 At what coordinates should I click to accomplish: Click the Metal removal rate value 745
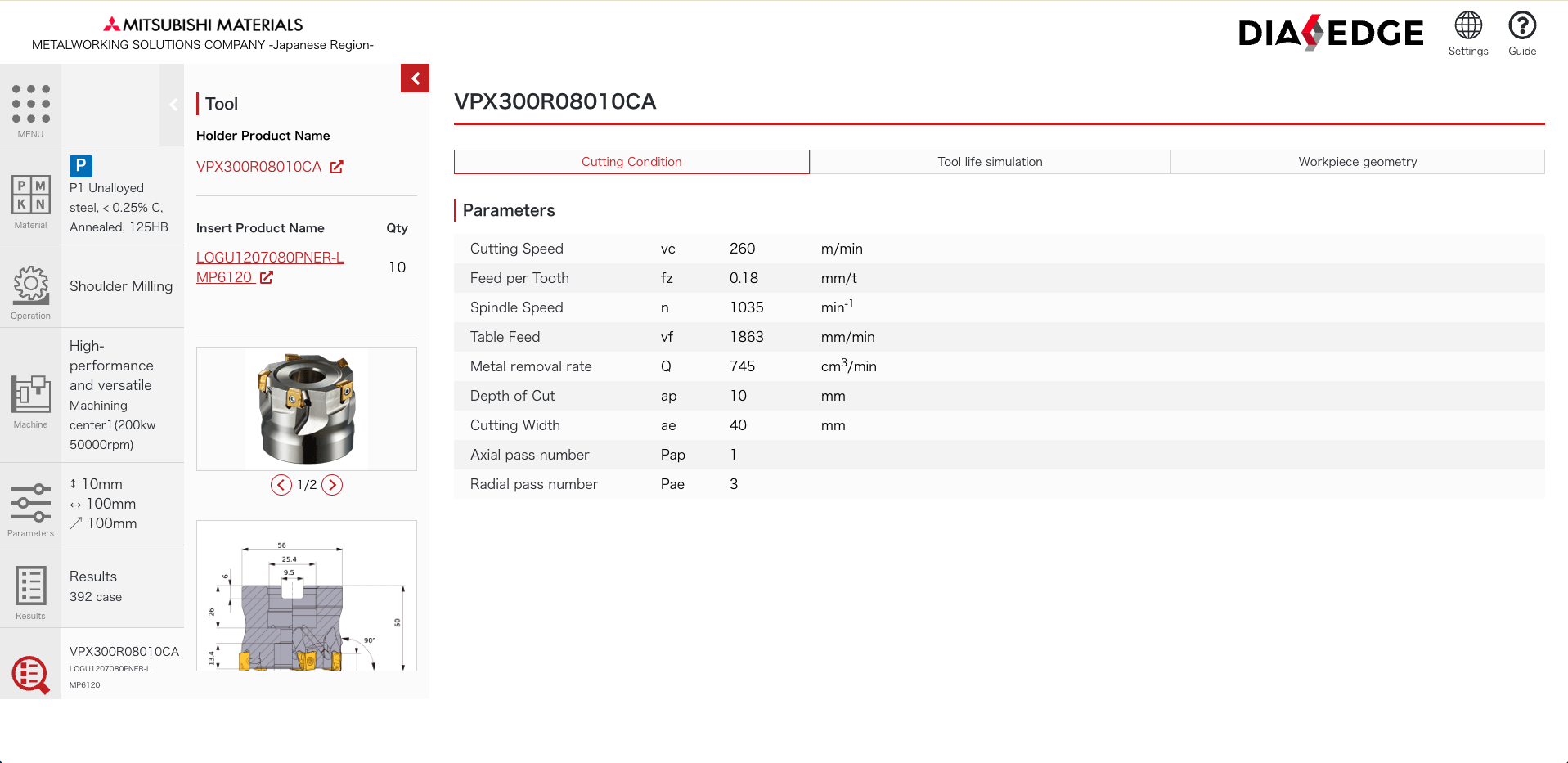[743, 366]
